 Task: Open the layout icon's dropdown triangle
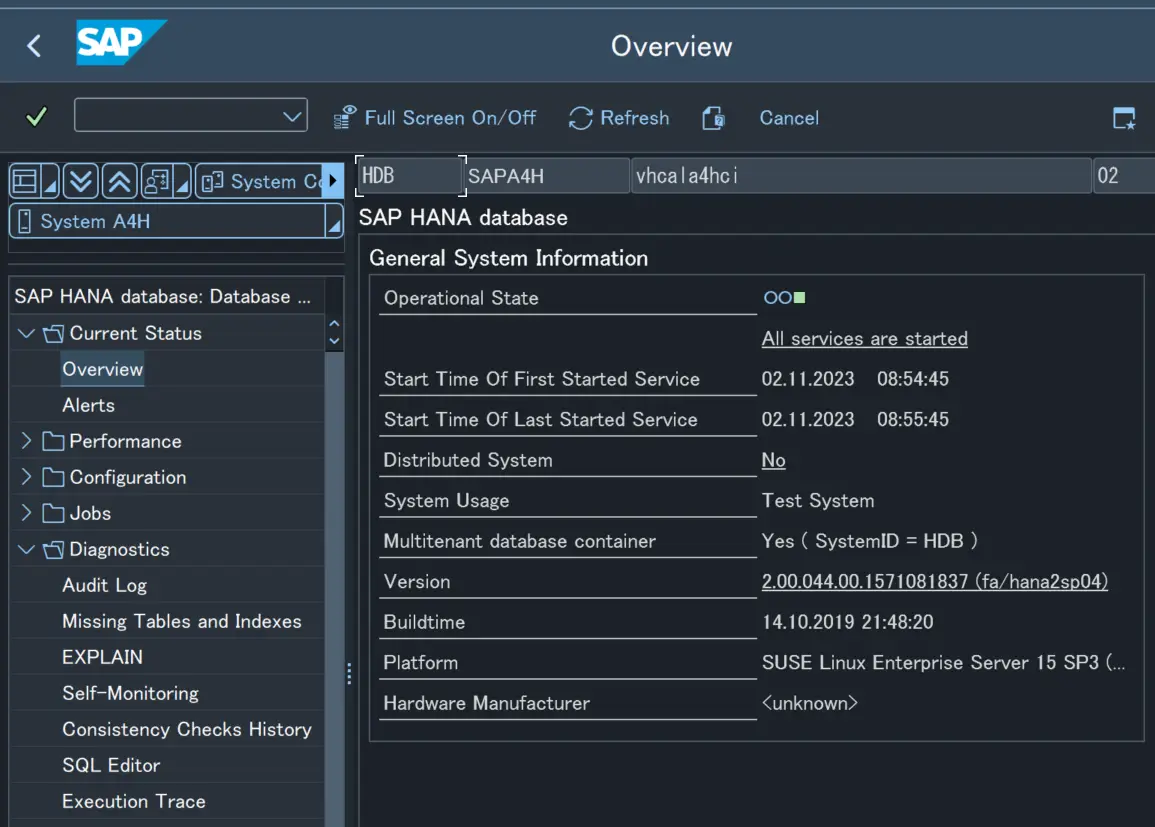[50, 181]
